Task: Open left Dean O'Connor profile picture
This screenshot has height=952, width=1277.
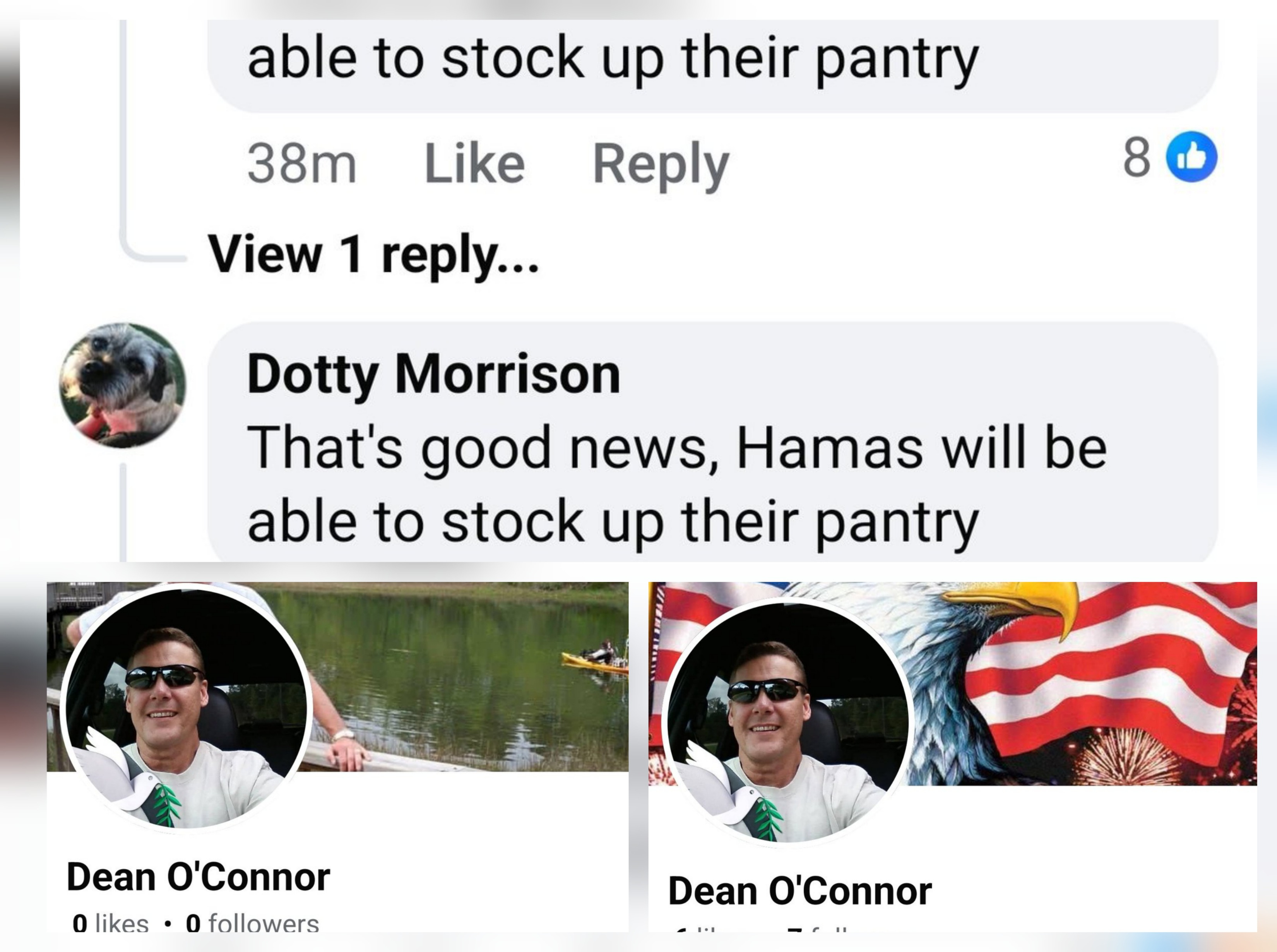Action: [186, 708]
